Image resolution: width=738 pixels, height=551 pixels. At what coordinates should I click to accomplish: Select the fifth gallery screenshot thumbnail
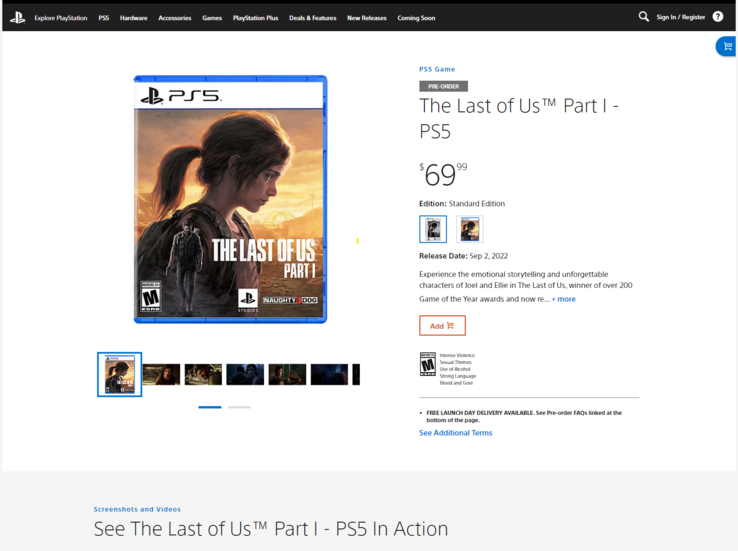287,375
